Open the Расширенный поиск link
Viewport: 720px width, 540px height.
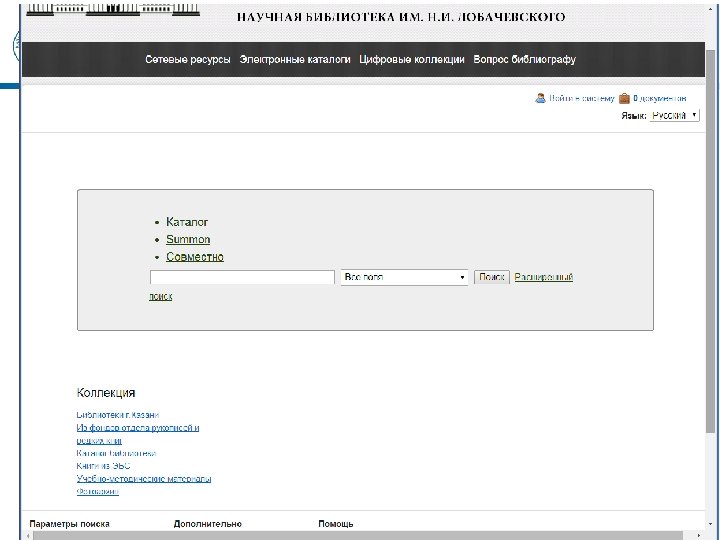coord(543,277)
